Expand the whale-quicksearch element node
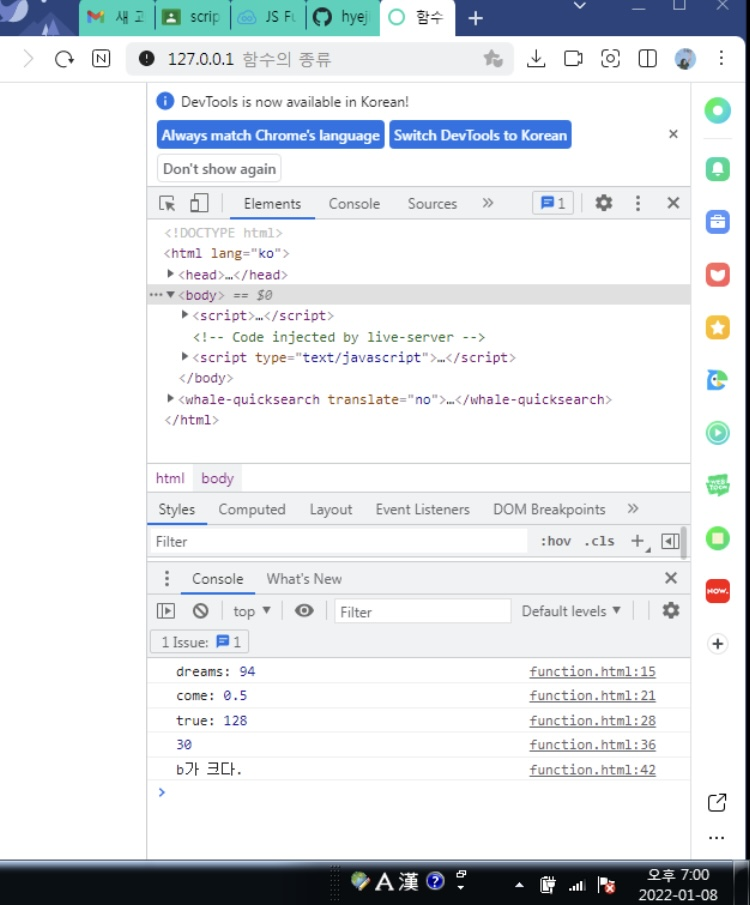The width and height of the screenshot is (750, 905). [170, 398]
